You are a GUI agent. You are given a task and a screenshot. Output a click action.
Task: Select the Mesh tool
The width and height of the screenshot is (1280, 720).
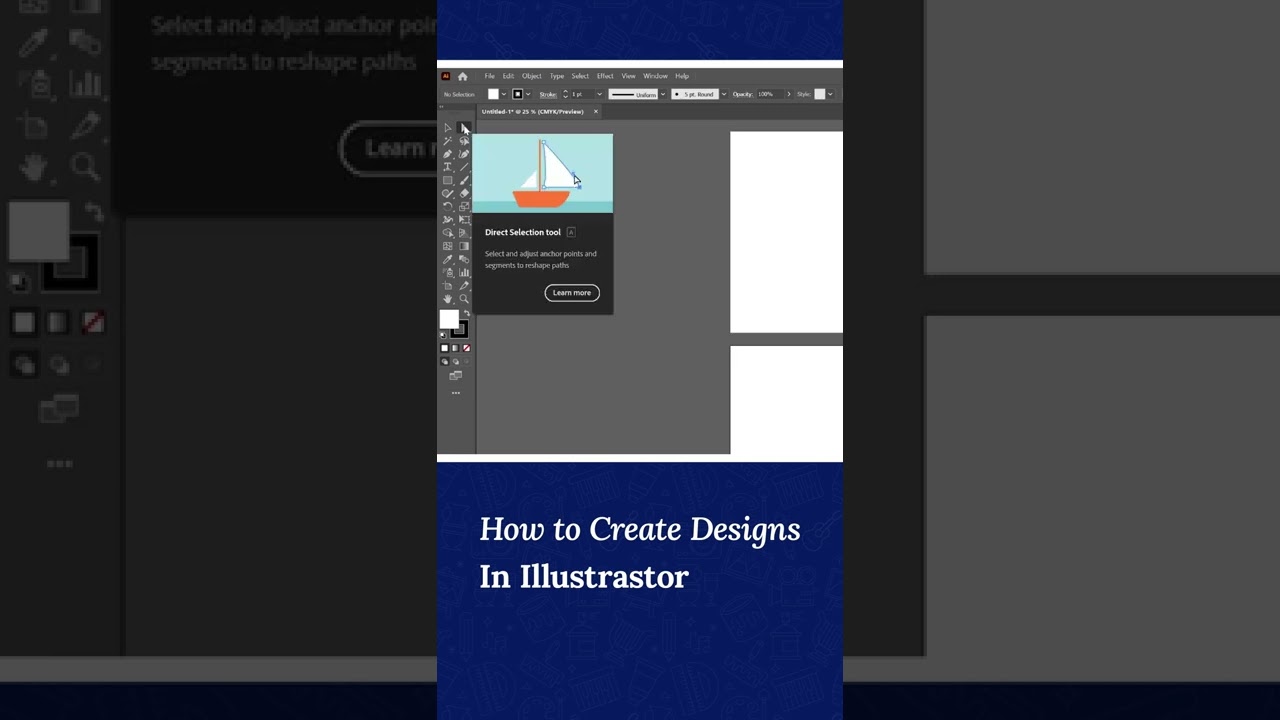tap(448, 246)
